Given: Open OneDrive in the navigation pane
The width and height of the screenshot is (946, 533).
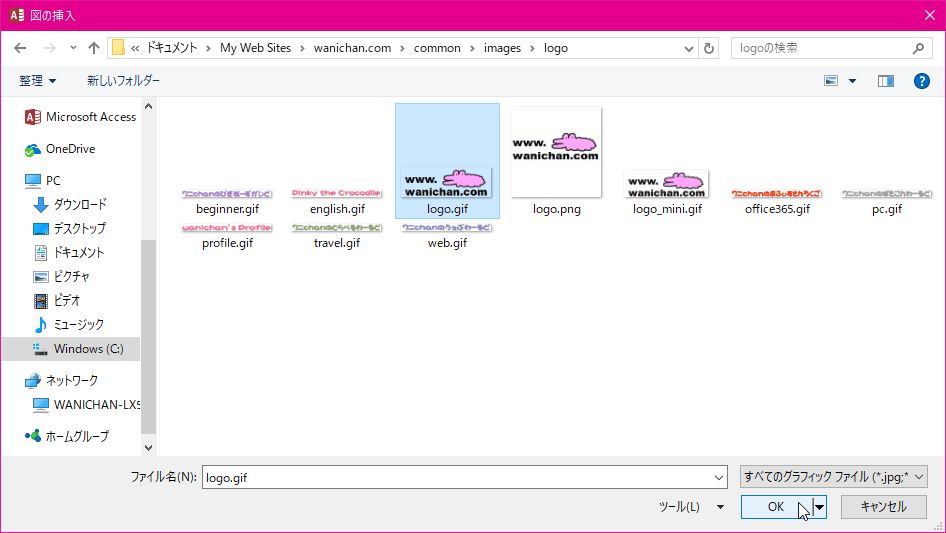Looking at the screenshot, I should (60, 149).
